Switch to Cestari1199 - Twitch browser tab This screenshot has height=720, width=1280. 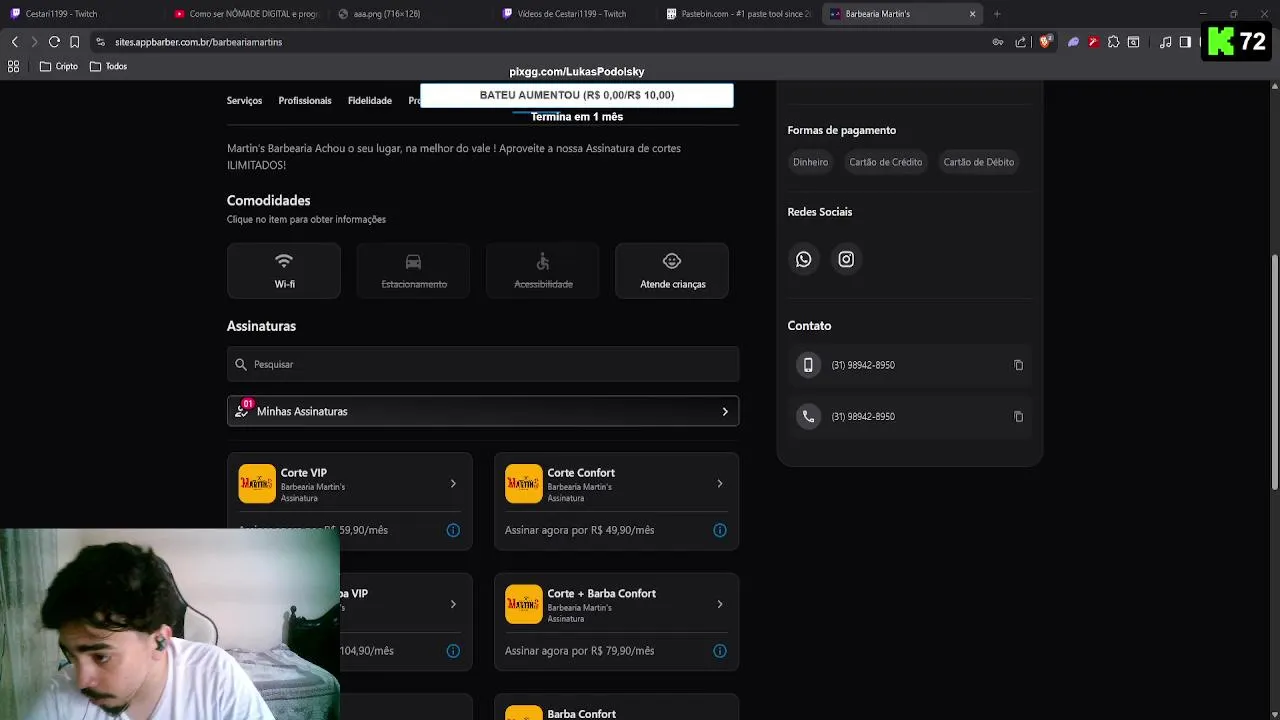(80, 14)
